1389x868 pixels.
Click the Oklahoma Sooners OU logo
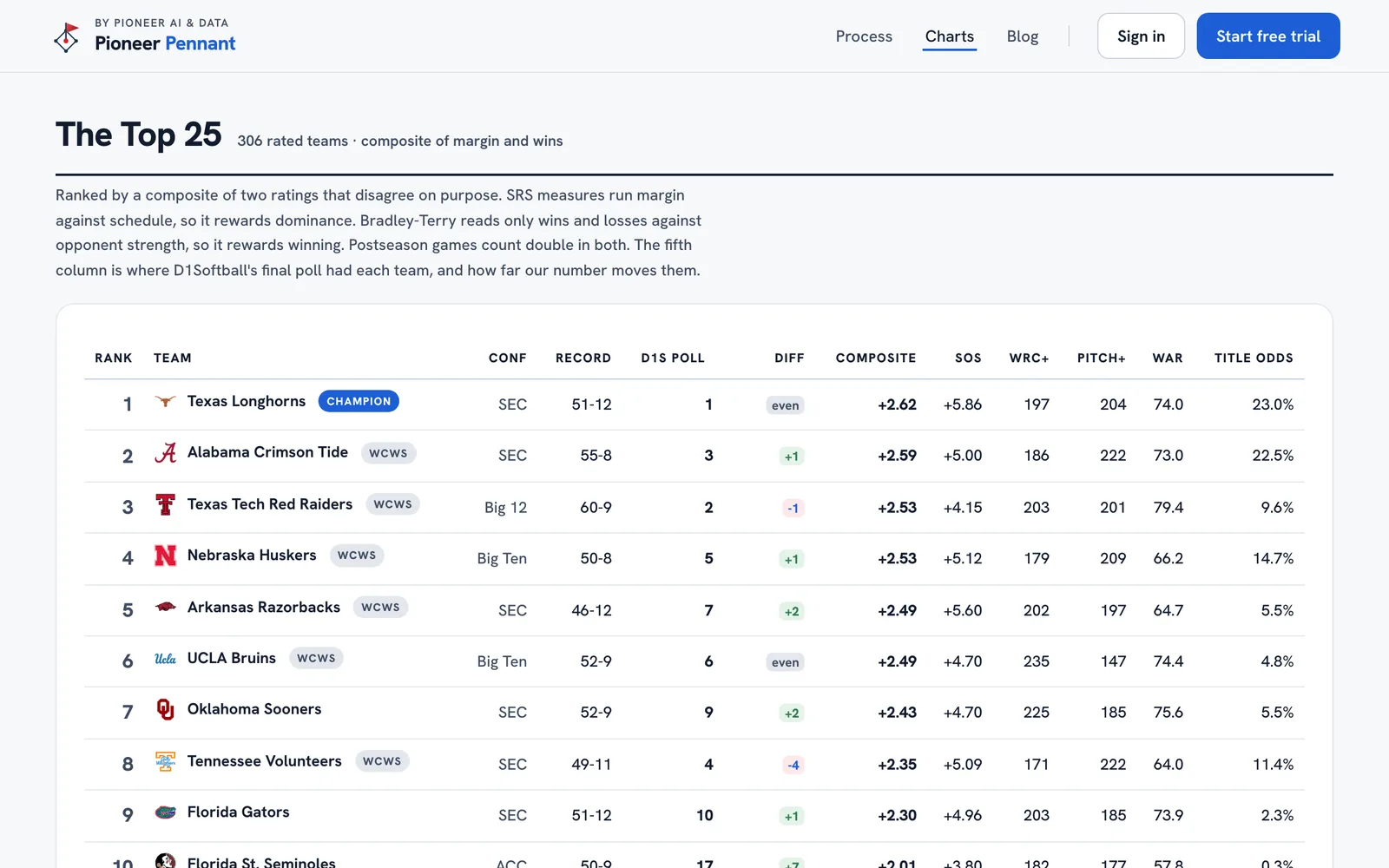click(165, 709)
